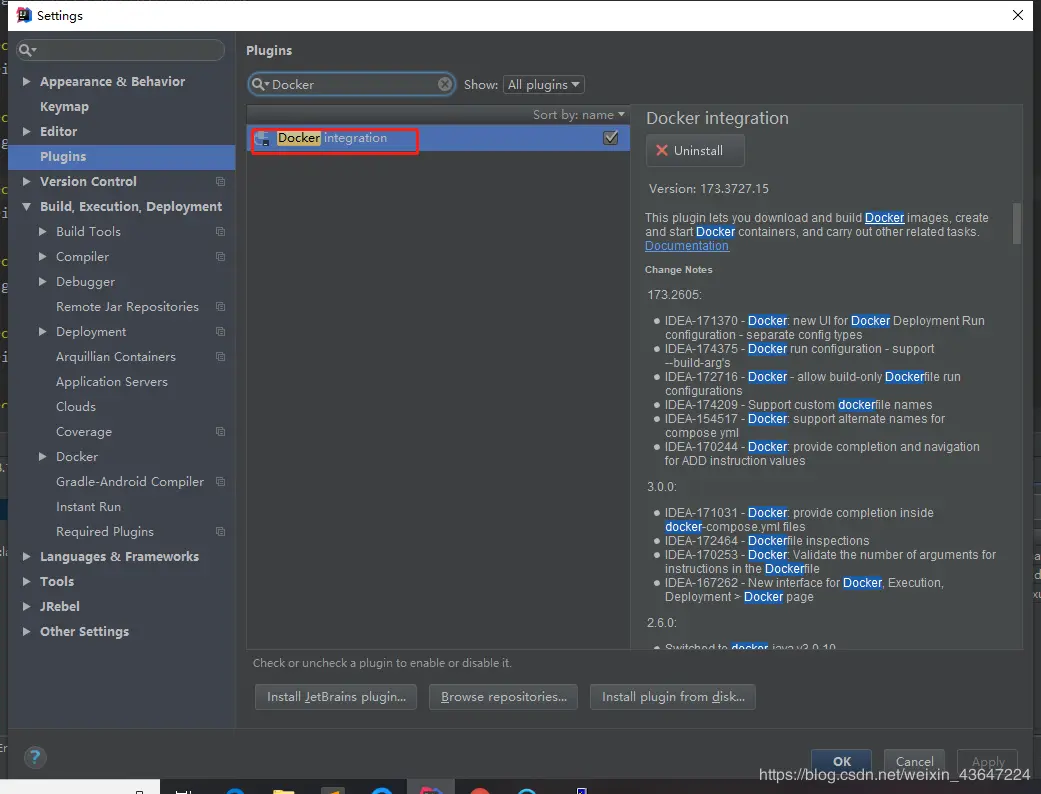
Task: Expand the Version Control node
Action: pos(27,181)
